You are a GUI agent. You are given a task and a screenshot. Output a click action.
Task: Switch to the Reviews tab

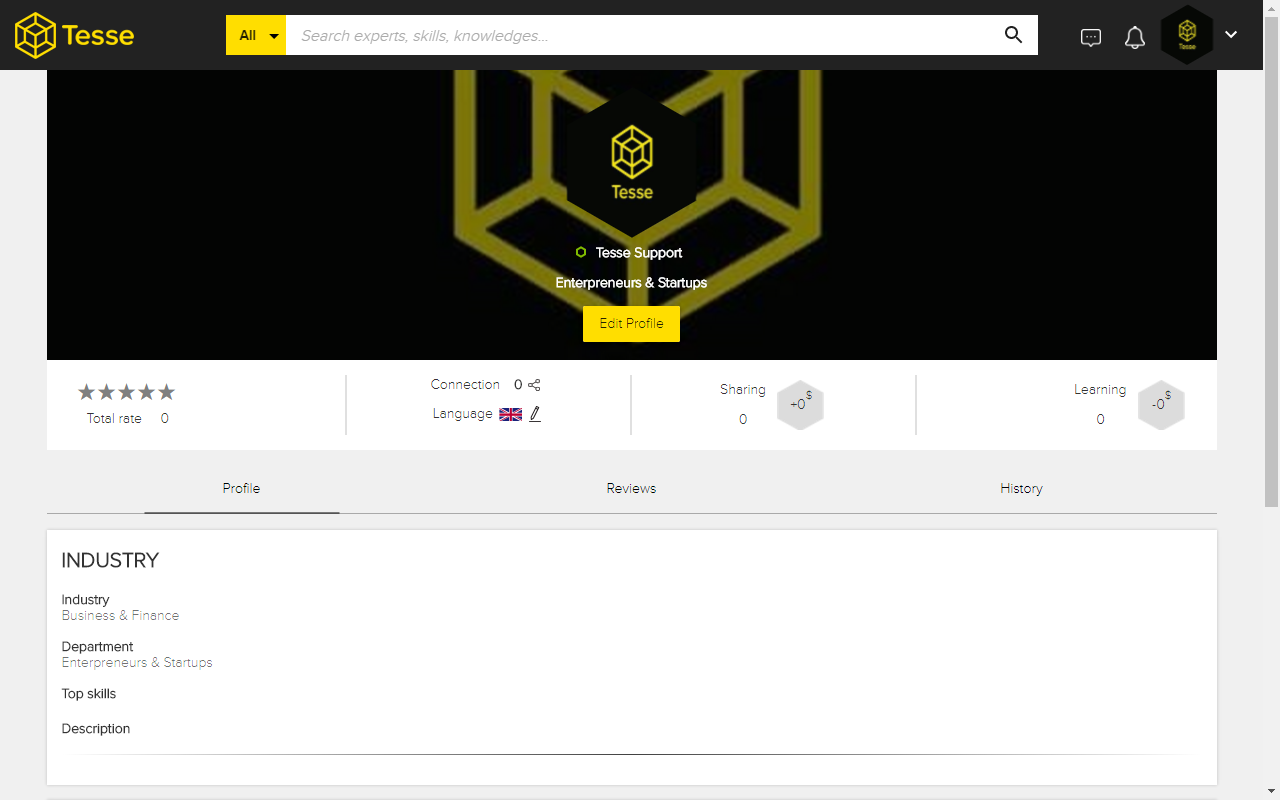tap(631, 489)
